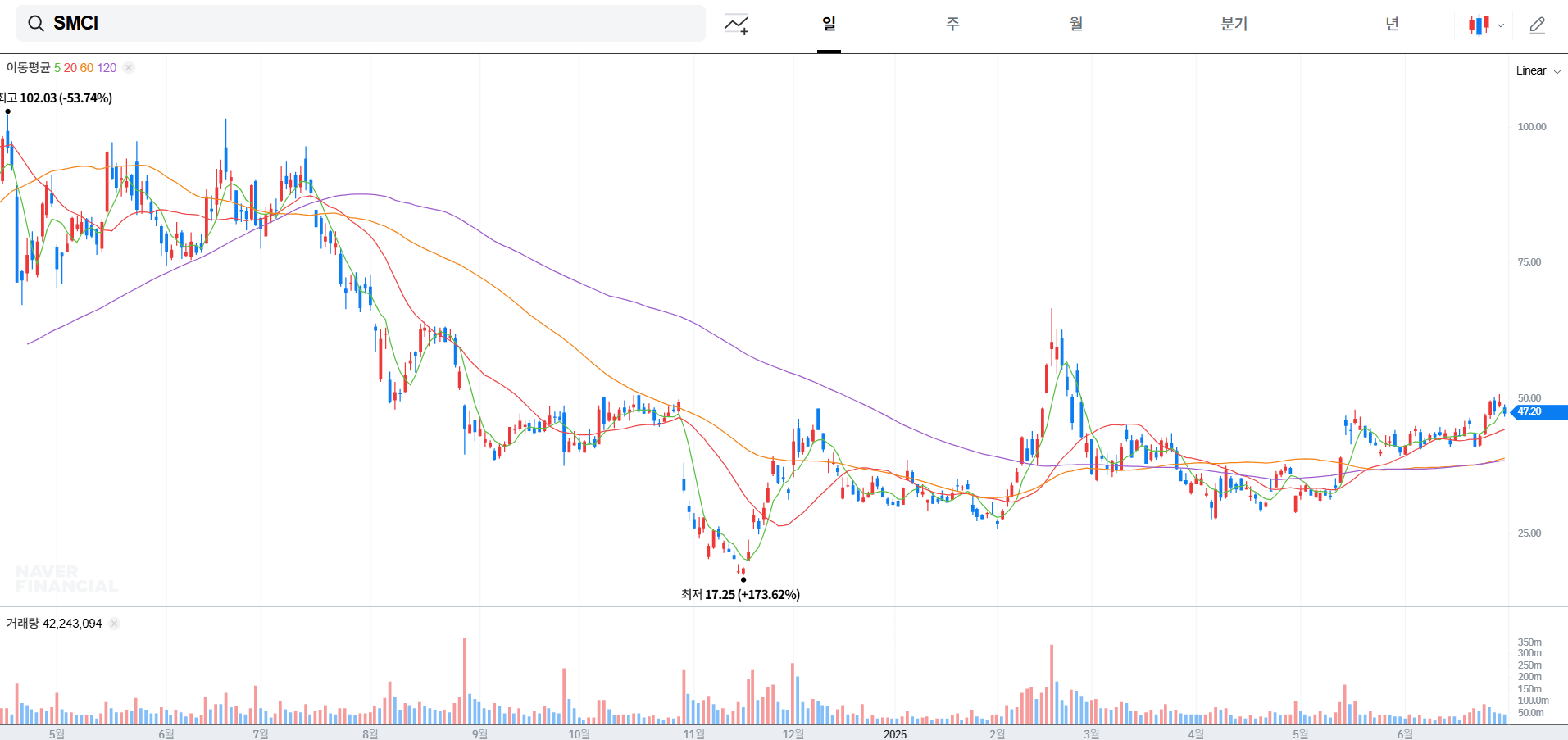Switch to the 분기 (quarterly) tab
The image size is (1568, 740).
1234,24
